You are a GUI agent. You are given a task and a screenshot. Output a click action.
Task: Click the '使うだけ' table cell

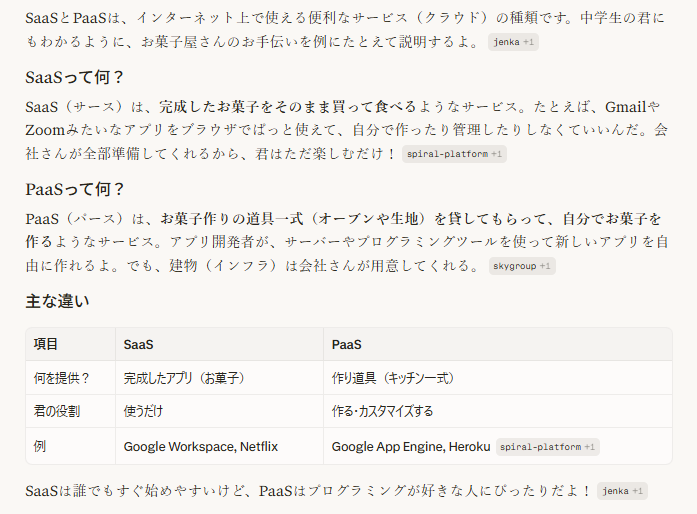point(220,411)
